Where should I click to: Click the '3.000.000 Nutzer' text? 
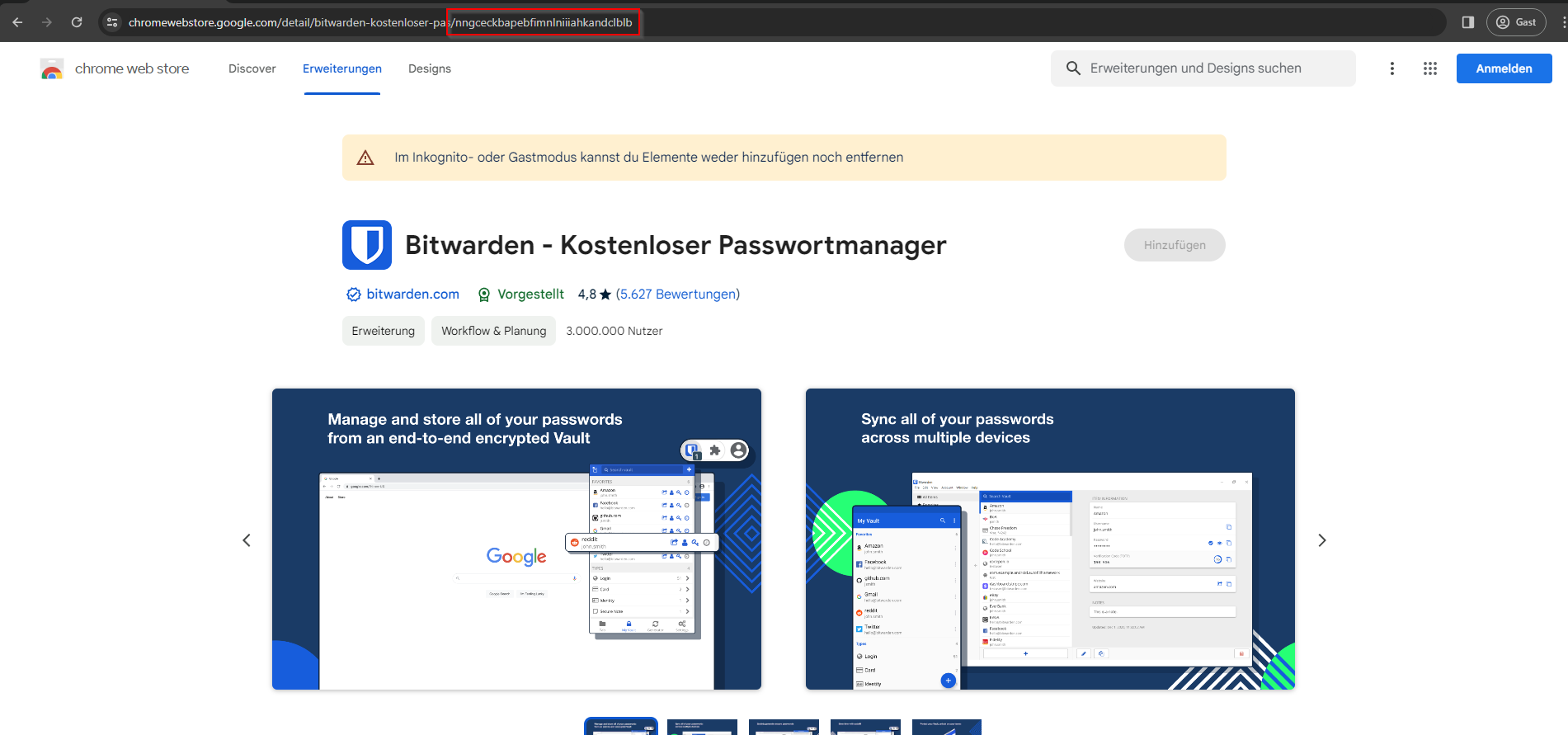pyautogui.click(x=614, y=331)
